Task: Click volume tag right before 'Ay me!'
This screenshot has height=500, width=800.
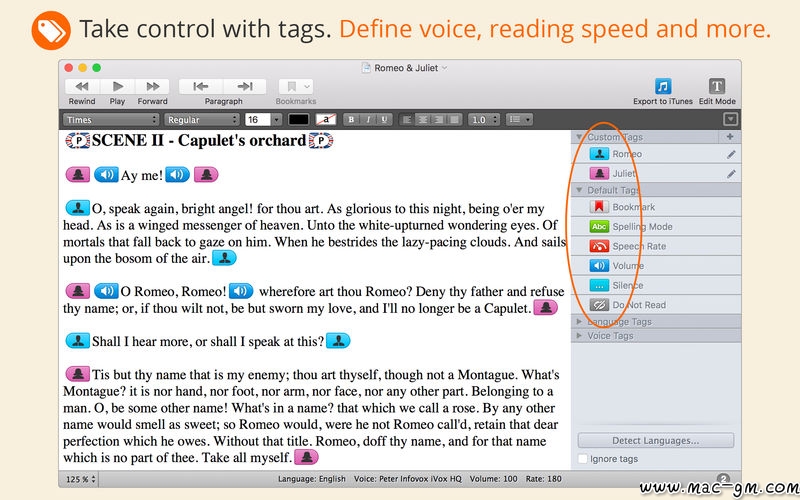Action: click(106, 175)
